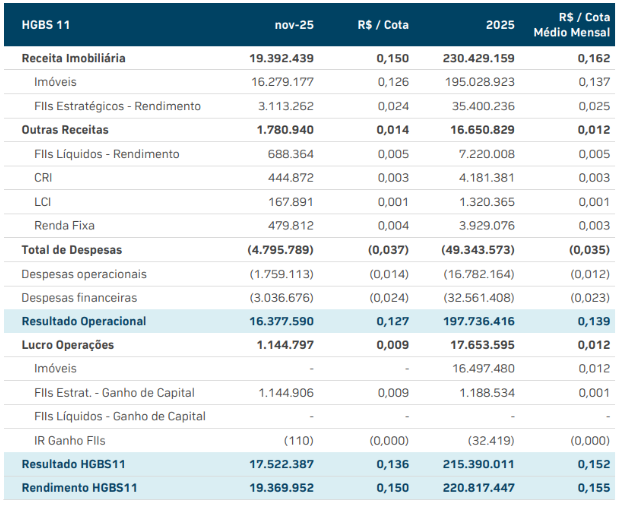Select the Despesas financeiras row label
The image size is (619, 505).
80,298
